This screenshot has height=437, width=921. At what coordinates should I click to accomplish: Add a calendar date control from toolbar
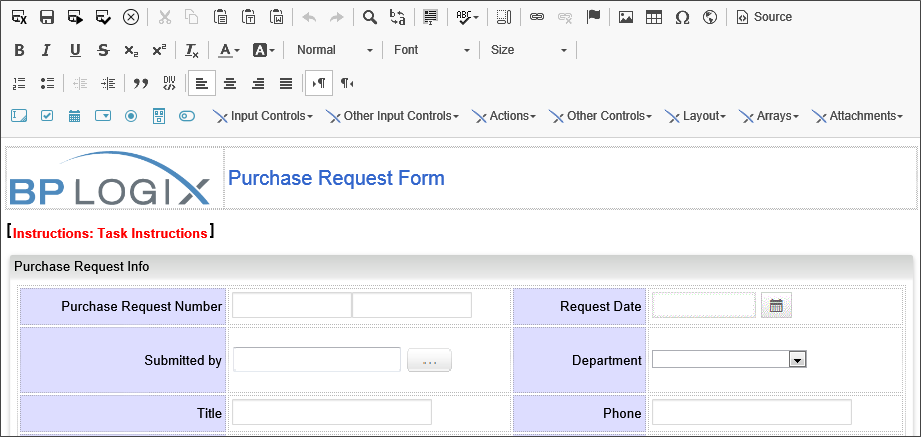(75, 116)
